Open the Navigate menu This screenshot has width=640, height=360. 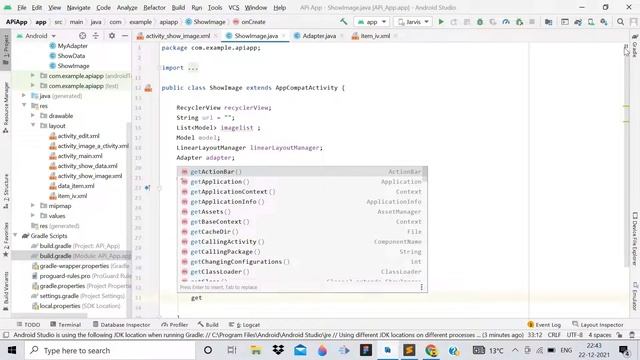[x=78, y=7]
